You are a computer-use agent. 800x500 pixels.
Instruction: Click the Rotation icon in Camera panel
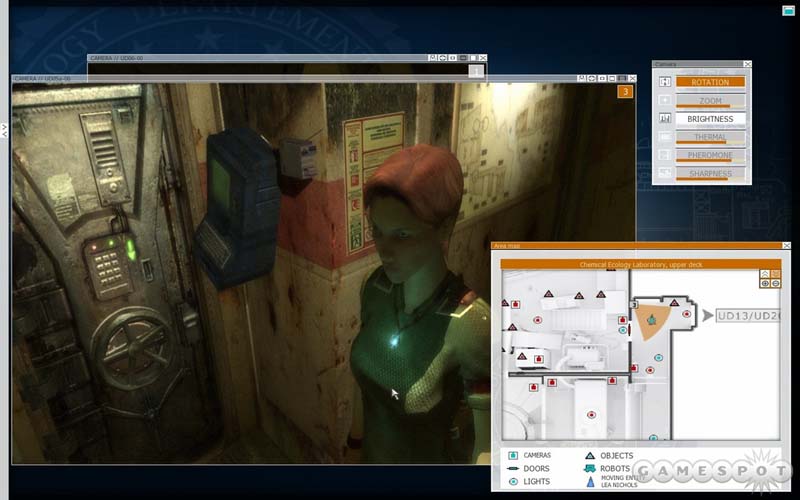coord(664,82)
